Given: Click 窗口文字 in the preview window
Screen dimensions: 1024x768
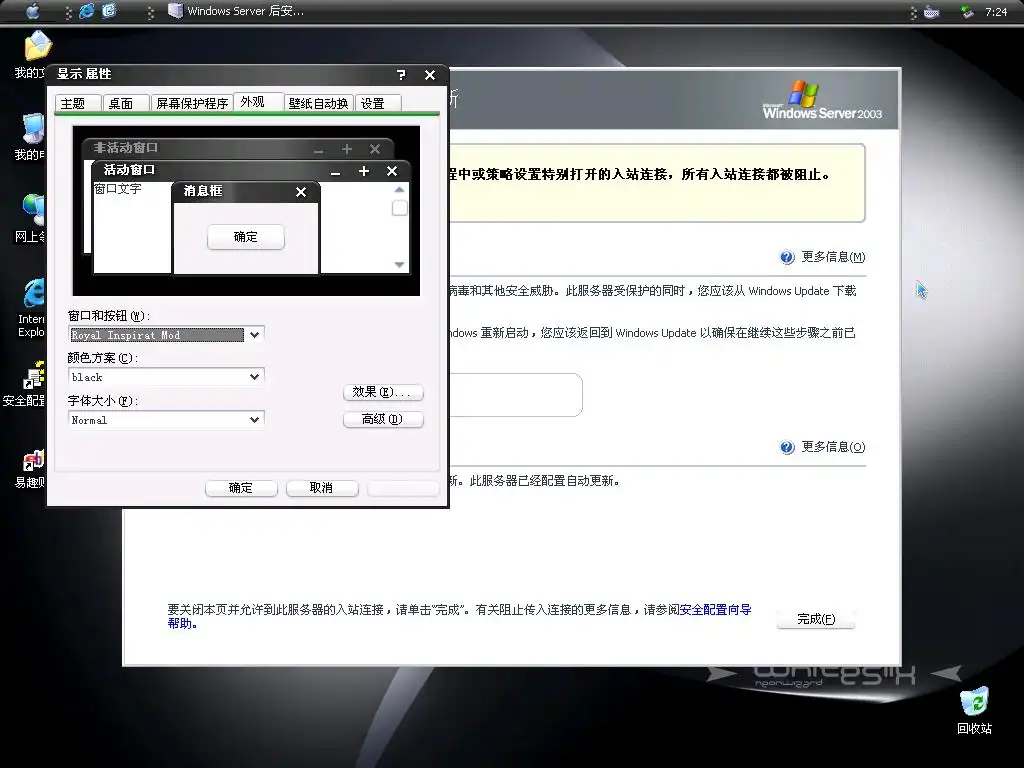Looking at the screenshot, I should point(118,189).
